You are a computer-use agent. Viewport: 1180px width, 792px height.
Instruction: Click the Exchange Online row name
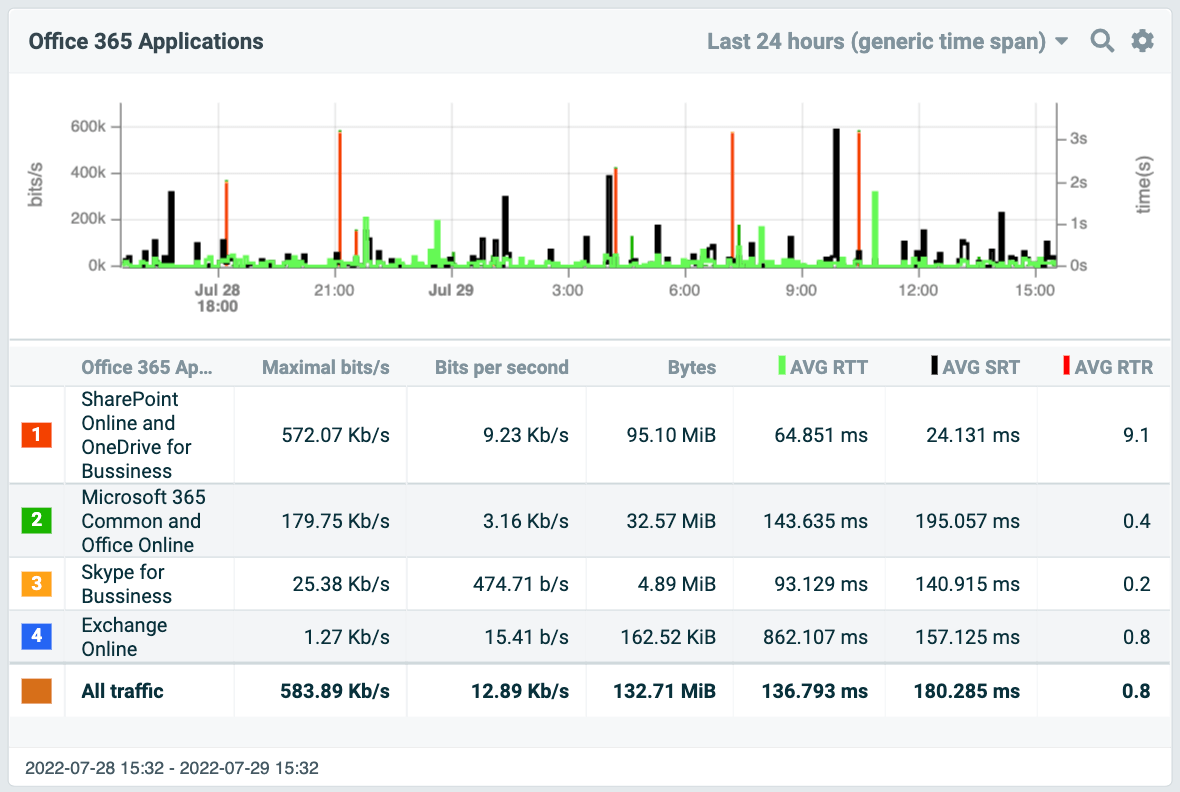point(124,637)
